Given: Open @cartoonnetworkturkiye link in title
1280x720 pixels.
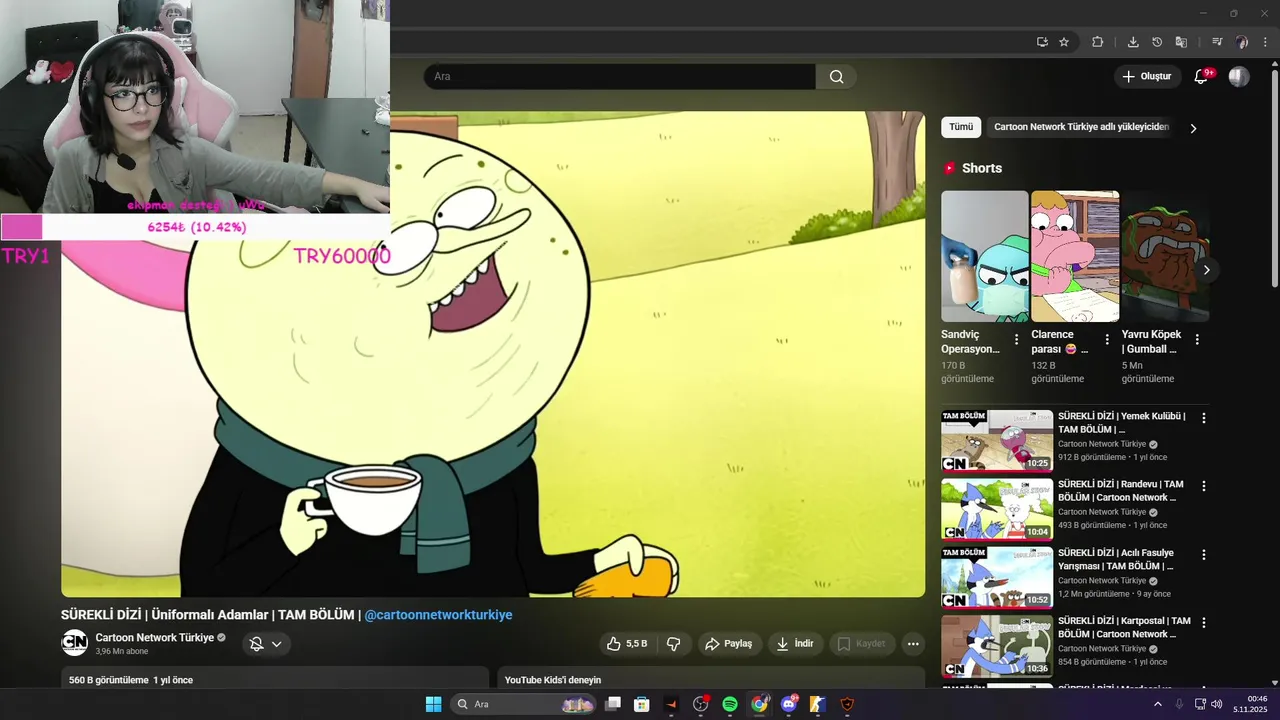Looking at the screenshot, I should coord(438,615).
